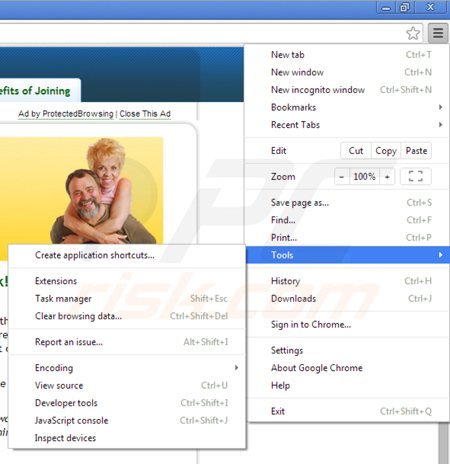Viewport: 450px width, 464px height.
Task: Select View source option
Action: [x=127, y=385]
